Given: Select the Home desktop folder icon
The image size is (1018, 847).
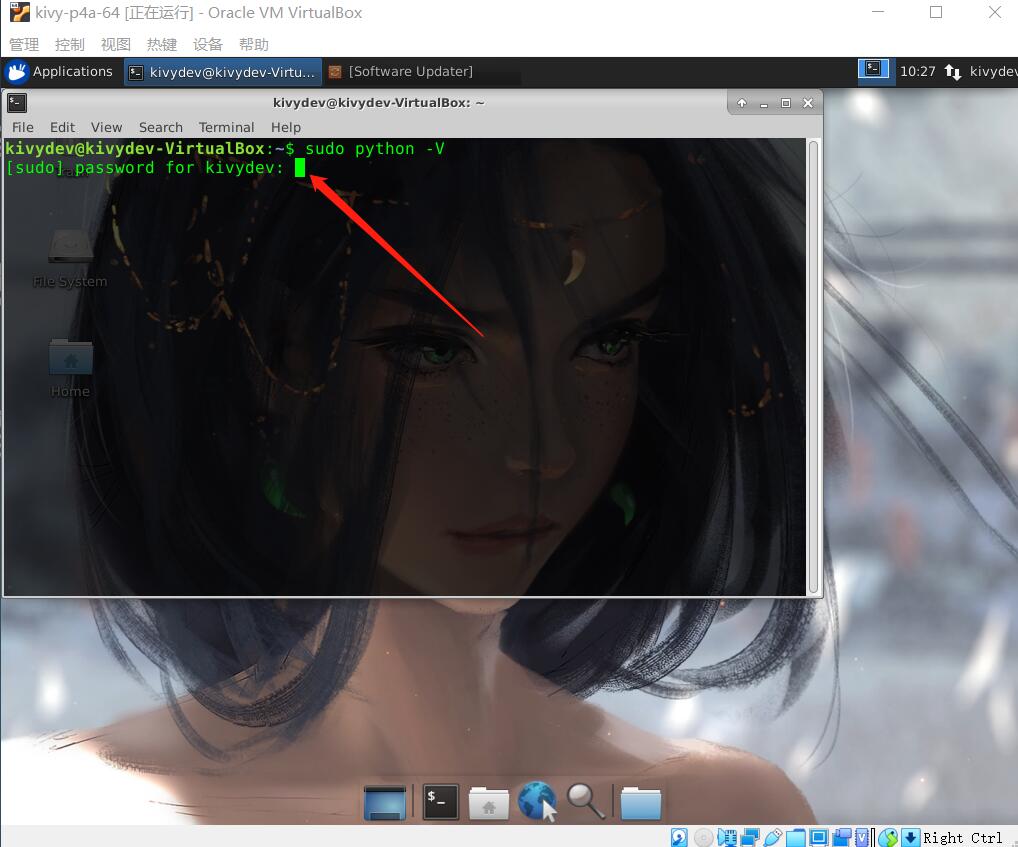Looking at the screenshot, I should pyautogui.click(x=70, y=369).
